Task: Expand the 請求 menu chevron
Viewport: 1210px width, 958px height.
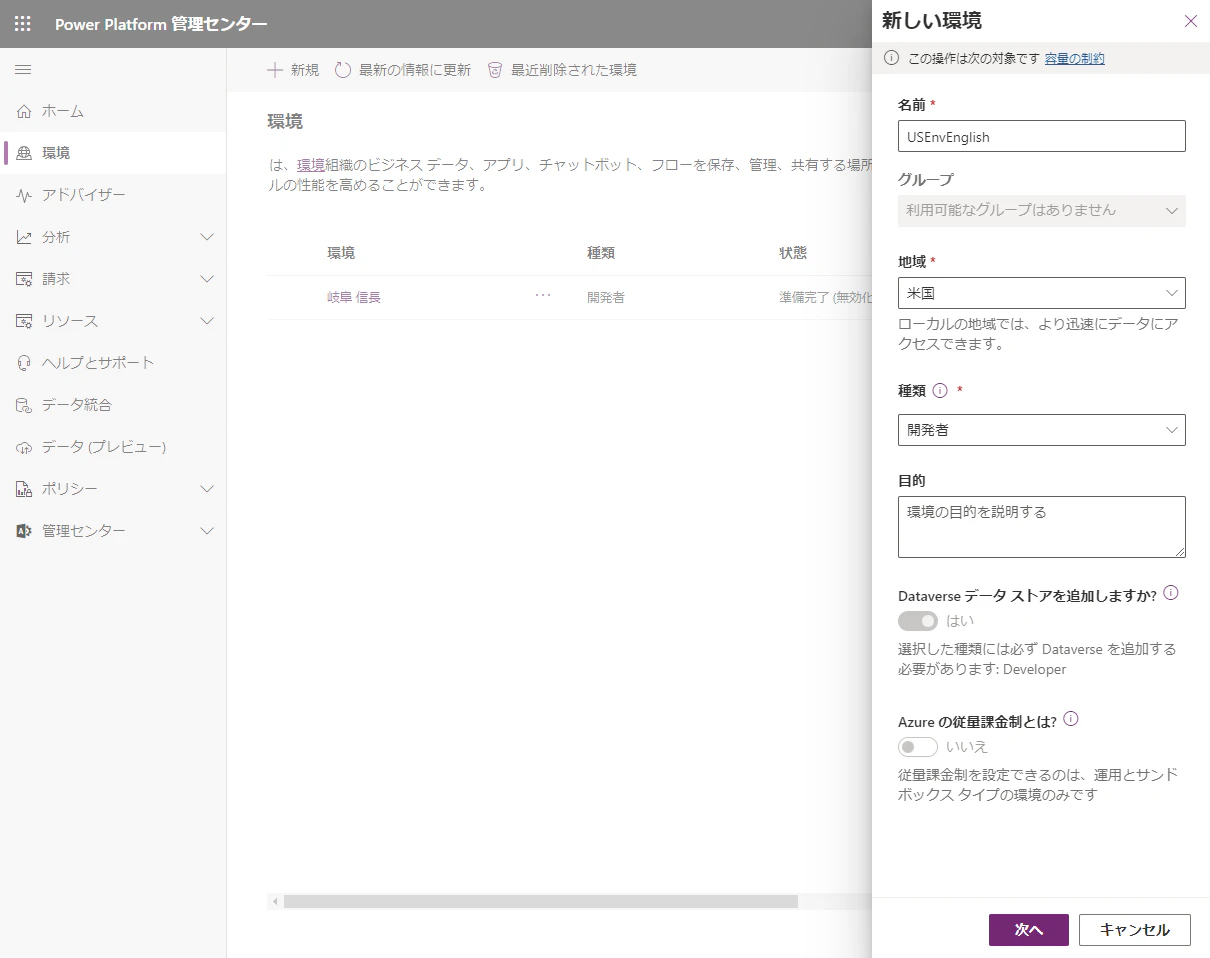Action: (x=207, y=279)
